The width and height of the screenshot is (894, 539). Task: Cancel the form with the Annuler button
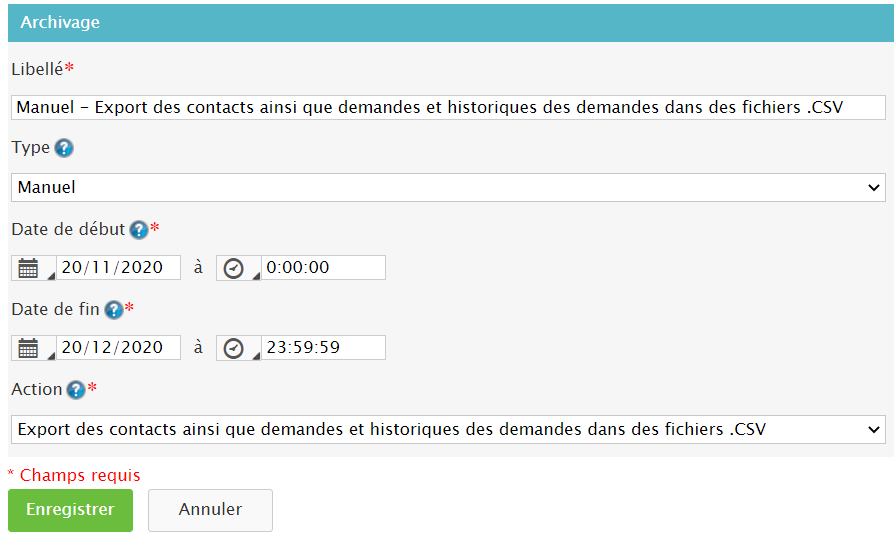click(x=210, y=510)
